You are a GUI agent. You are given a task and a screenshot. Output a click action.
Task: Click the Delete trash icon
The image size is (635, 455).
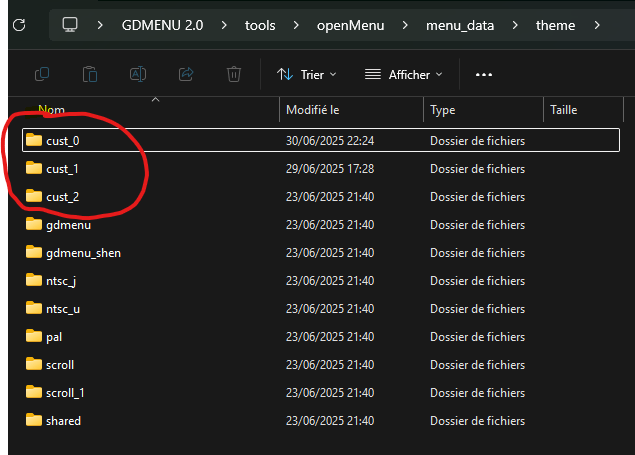click(234, 74)
